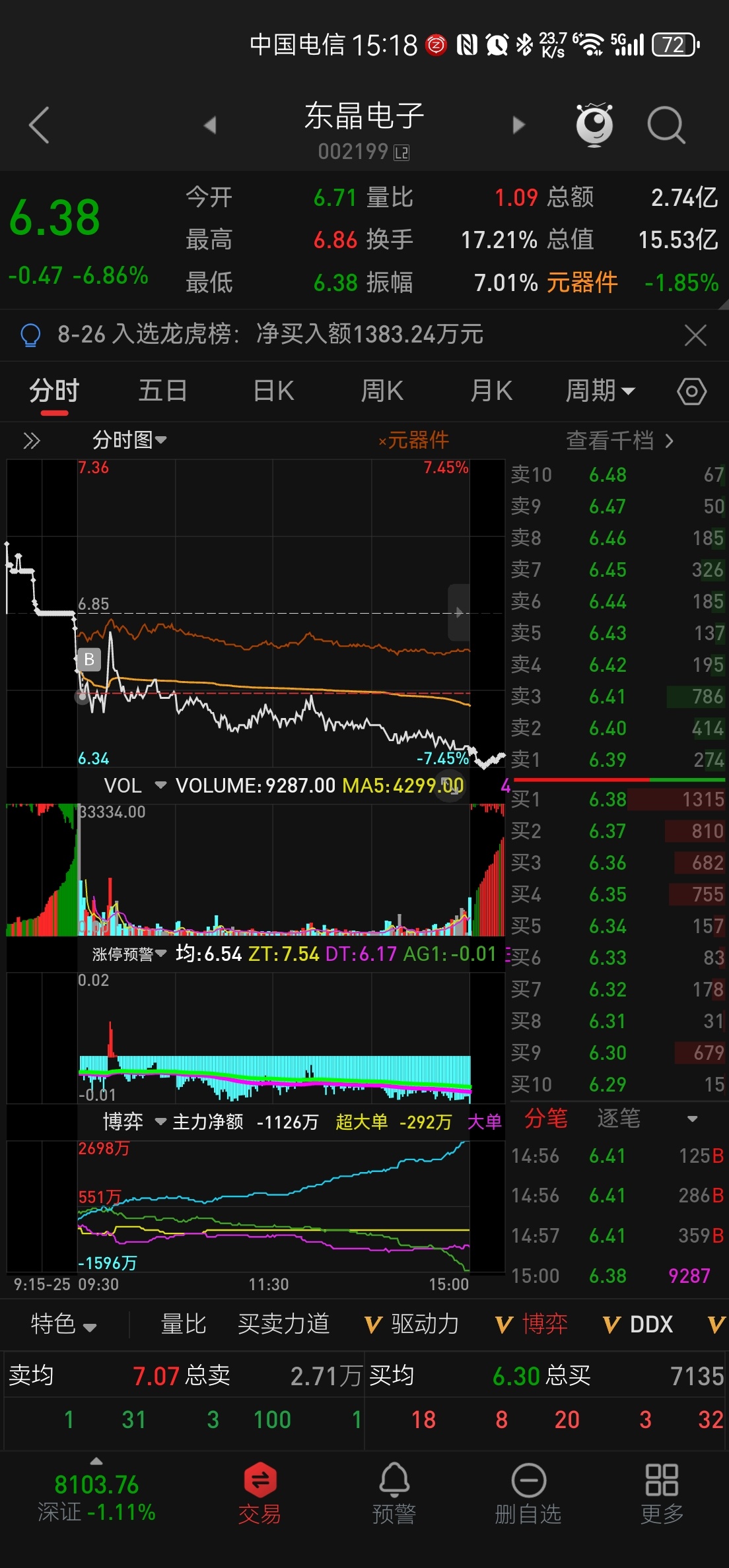Viewport: 729px width, 1568px height.
Task: Open 查看千档 order depth link
Action: click(620, 440)
